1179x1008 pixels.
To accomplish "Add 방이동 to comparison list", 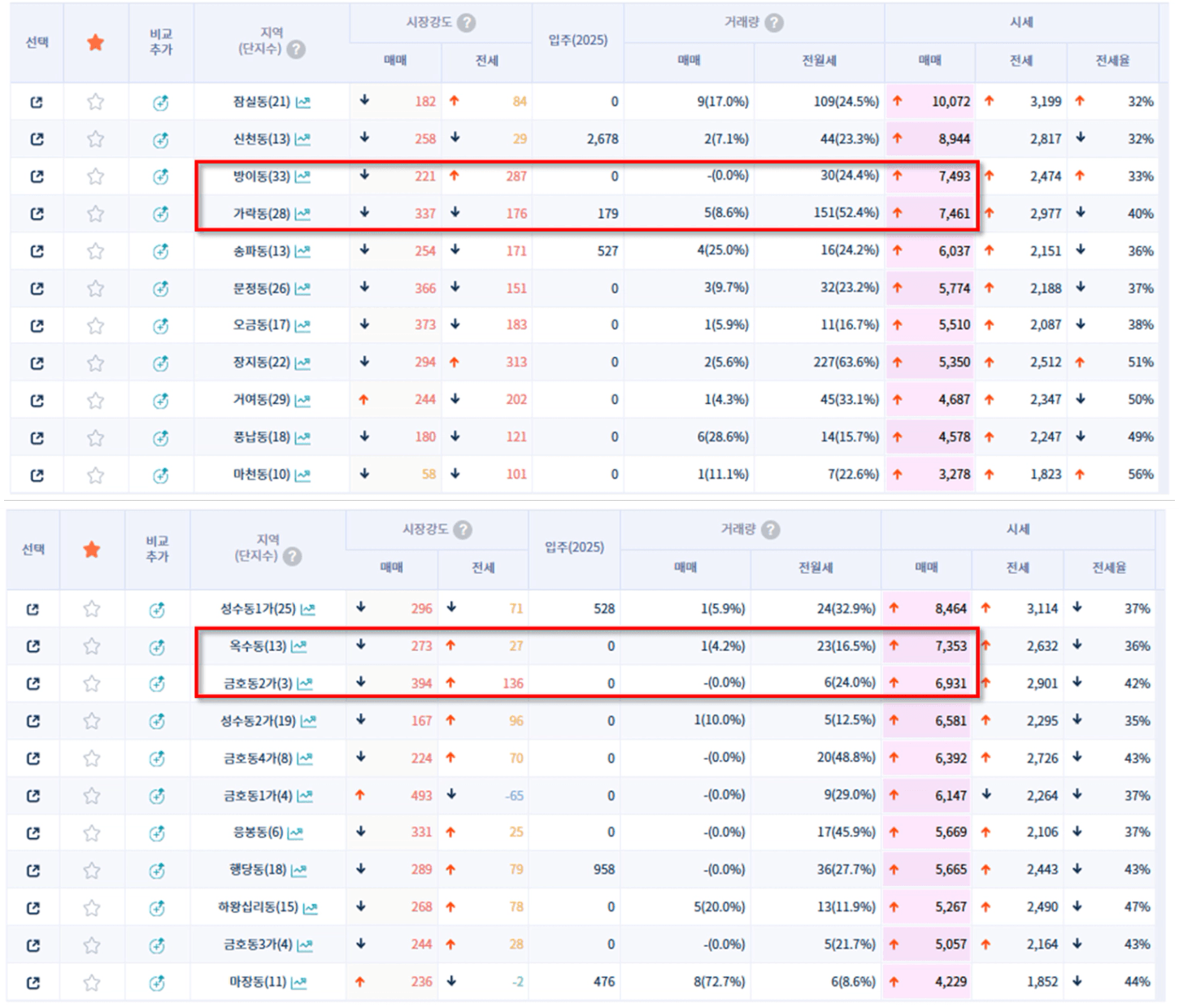I will pos(160,176).
